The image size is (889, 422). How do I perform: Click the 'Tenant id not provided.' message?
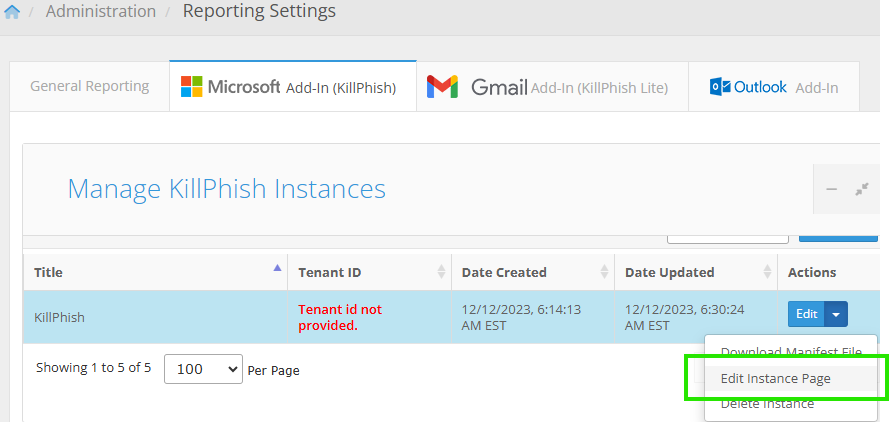340,317
